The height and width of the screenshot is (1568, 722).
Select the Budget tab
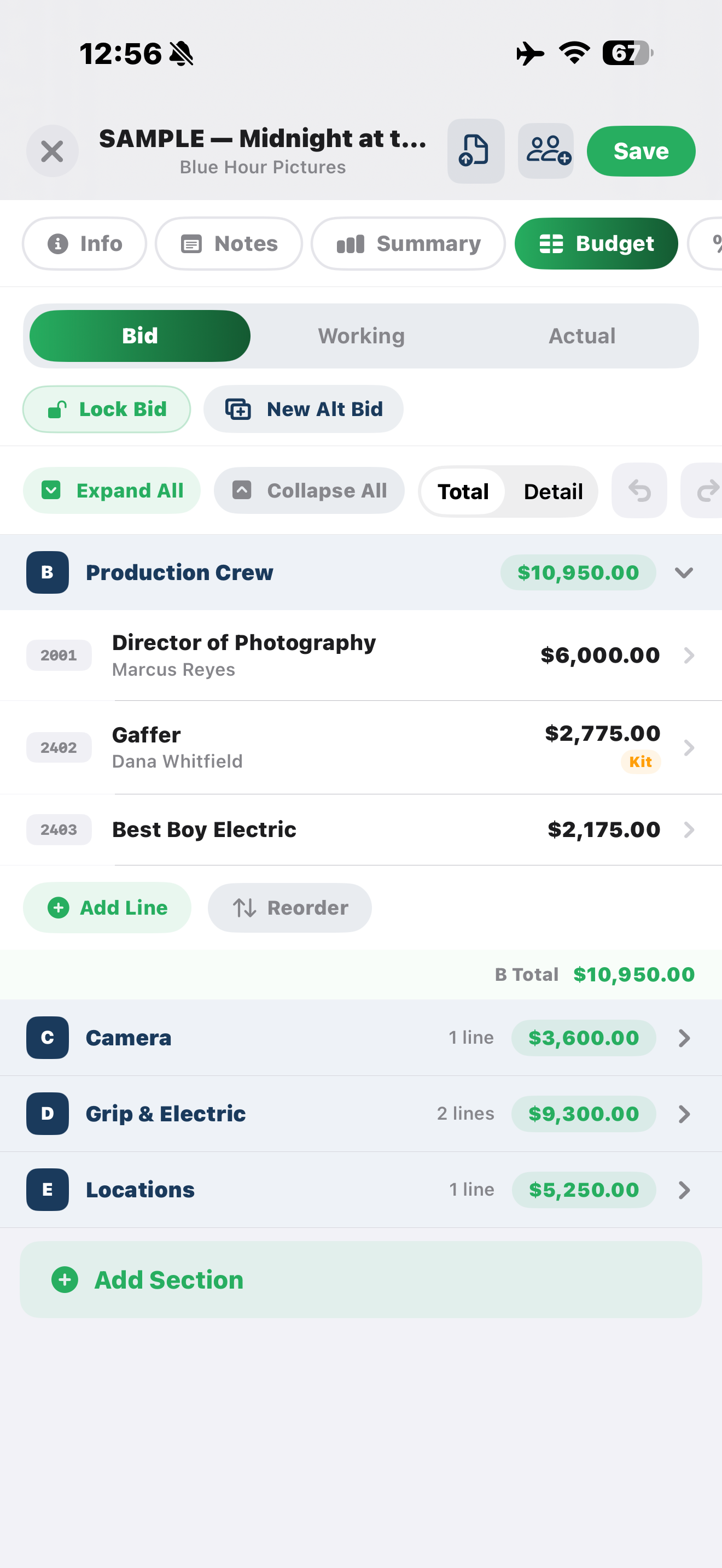click(596, 243)
